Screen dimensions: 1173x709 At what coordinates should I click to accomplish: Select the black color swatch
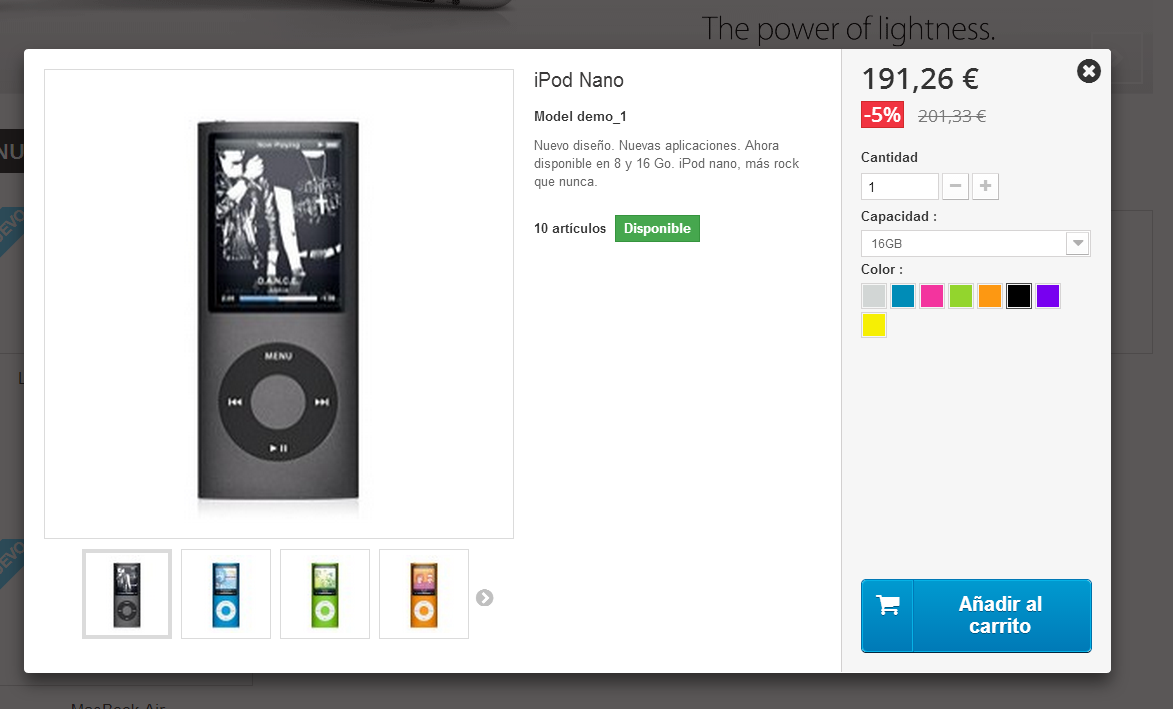pyautogui.click(x=1019, y=296)
